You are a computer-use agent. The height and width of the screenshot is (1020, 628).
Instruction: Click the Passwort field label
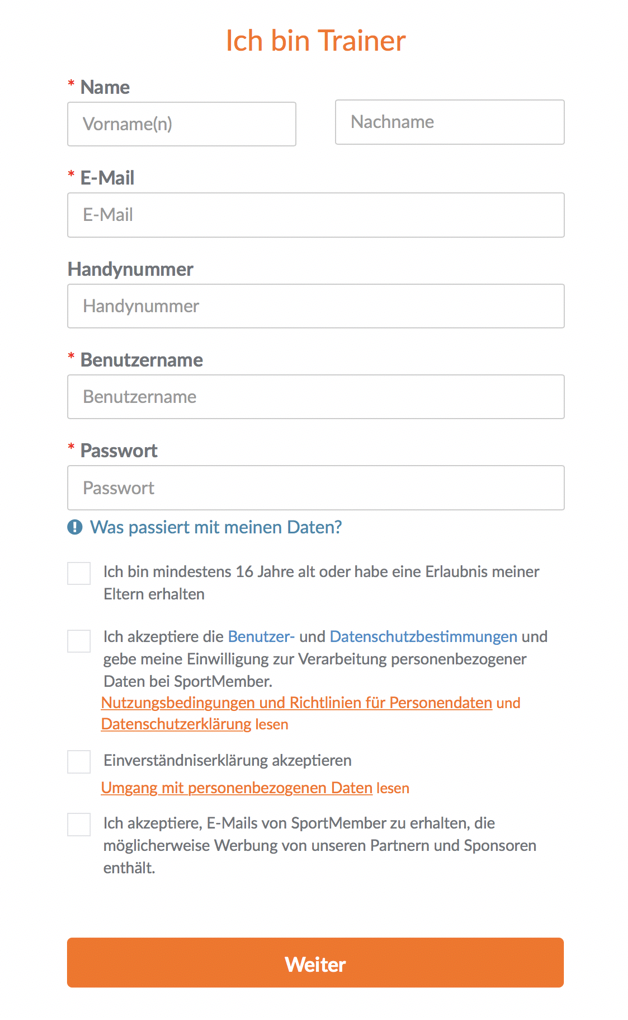118,451
